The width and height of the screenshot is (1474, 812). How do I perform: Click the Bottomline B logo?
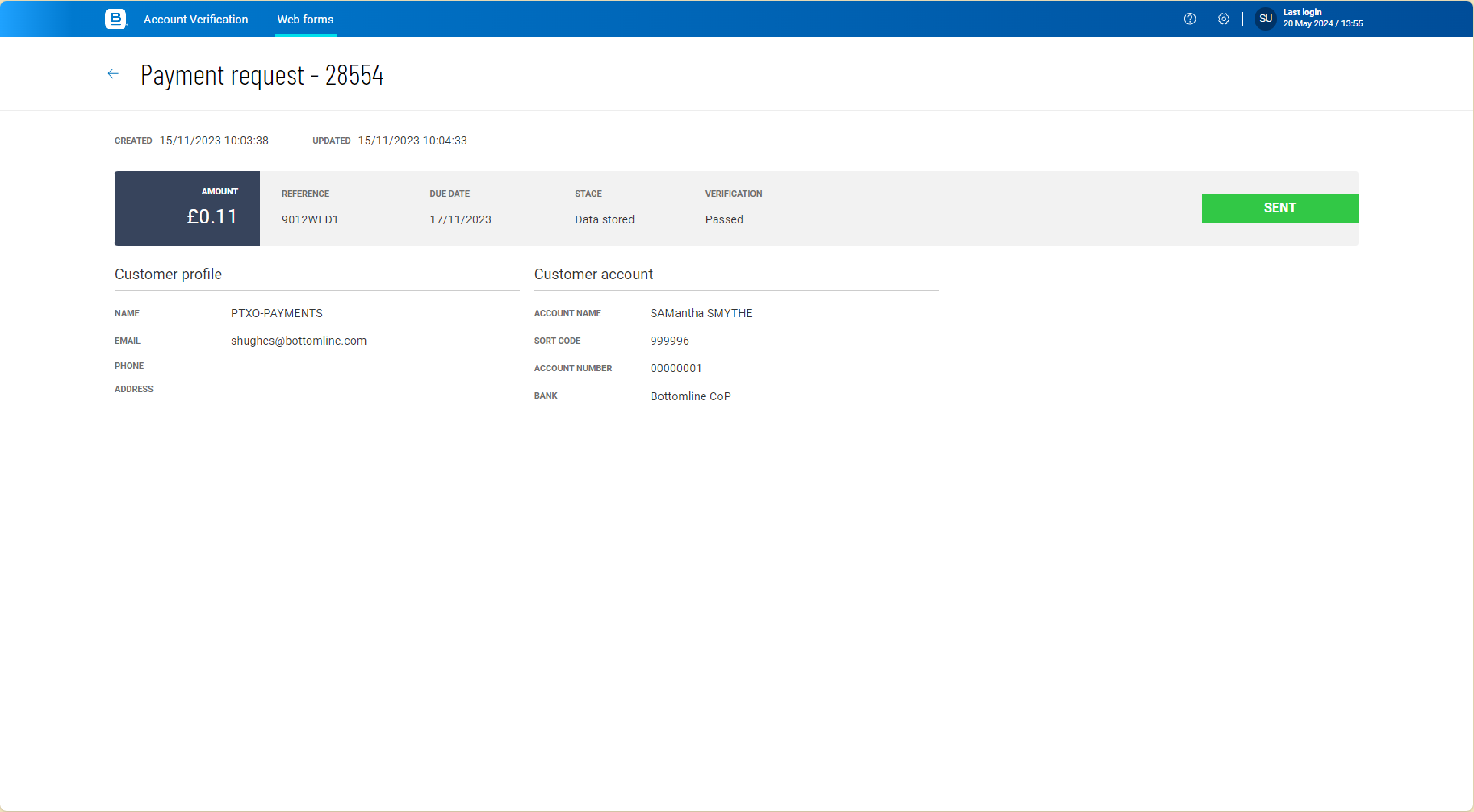(x=115, y=19)
